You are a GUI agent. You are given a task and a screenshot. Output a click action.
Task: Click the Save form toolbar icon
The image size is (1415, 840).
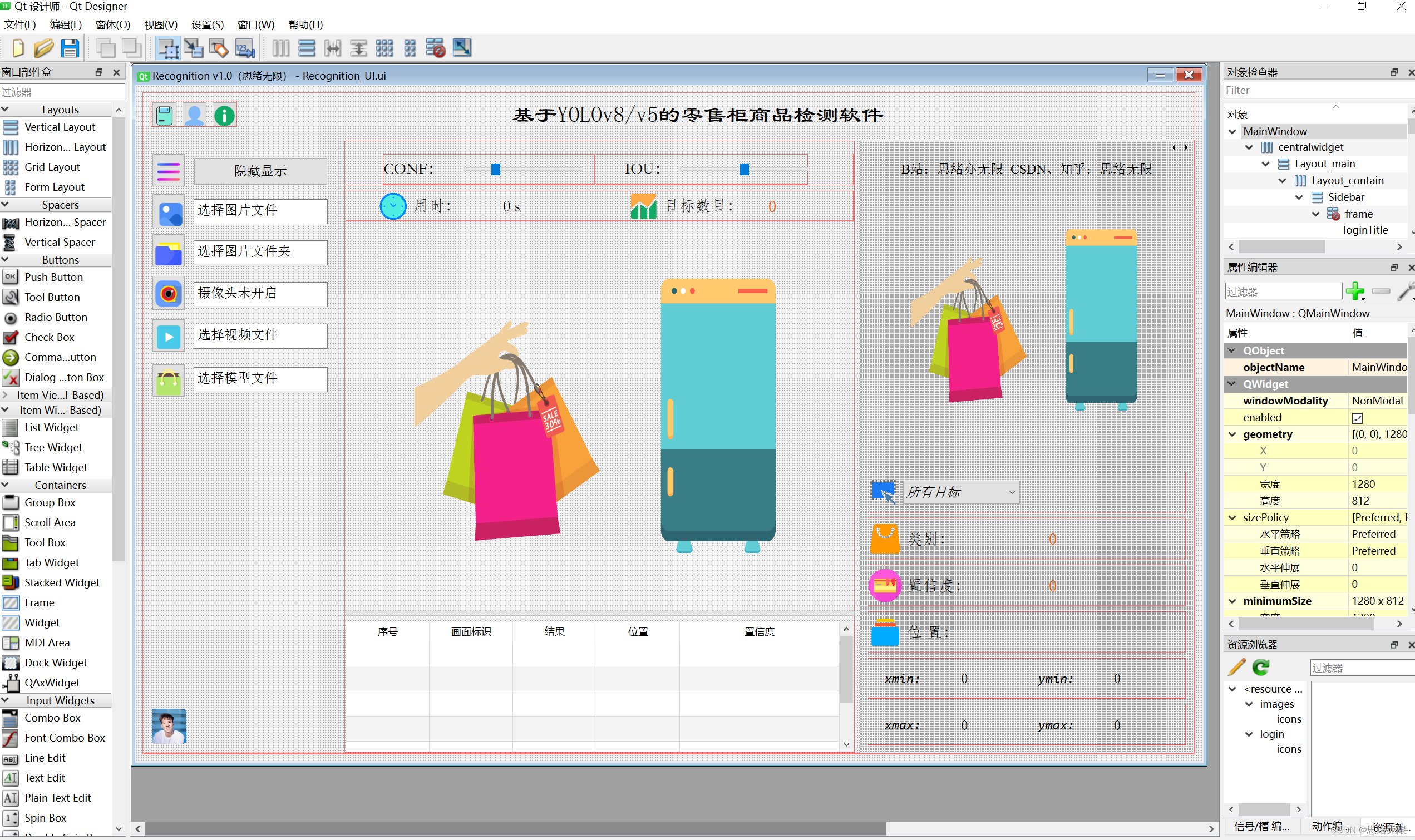click(x=70, y=49)
